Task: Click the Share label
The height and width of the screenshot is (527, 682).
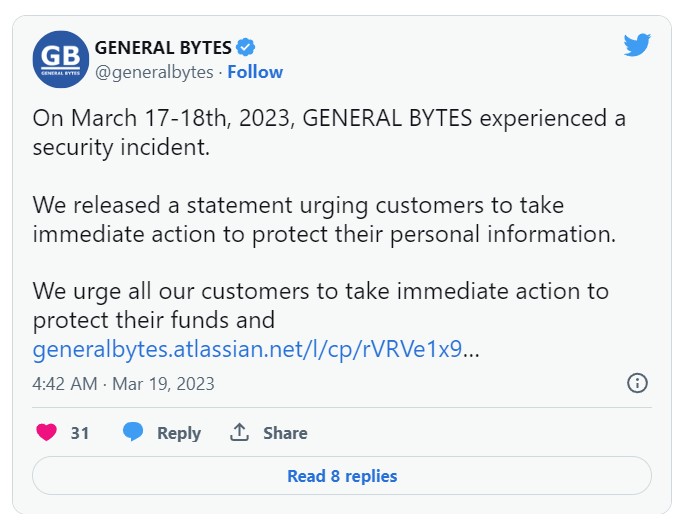Action: (x=285, y=433)
